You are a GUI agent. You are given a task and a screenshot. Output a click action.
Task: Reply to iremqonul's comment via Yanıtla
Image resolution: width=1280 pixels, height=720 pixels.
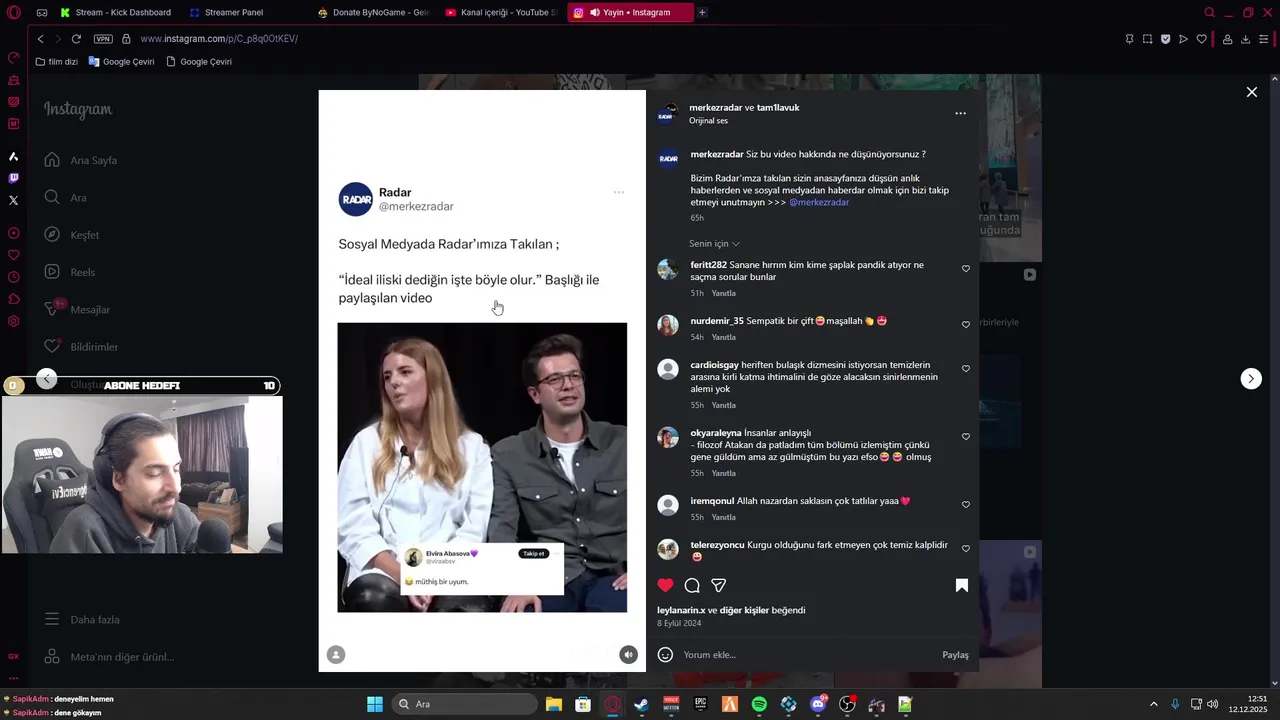coord(723,518)
